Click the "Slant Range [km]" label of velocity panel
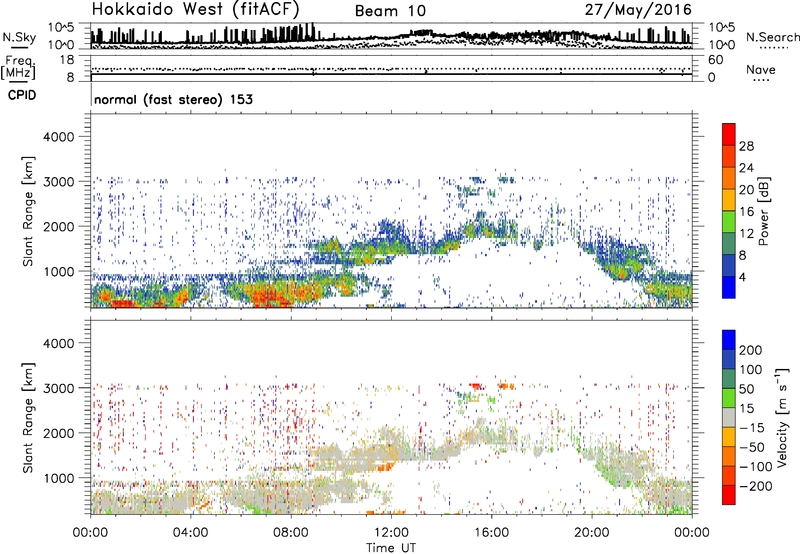Viewport: 800px width, 554px height. point(28,417)
